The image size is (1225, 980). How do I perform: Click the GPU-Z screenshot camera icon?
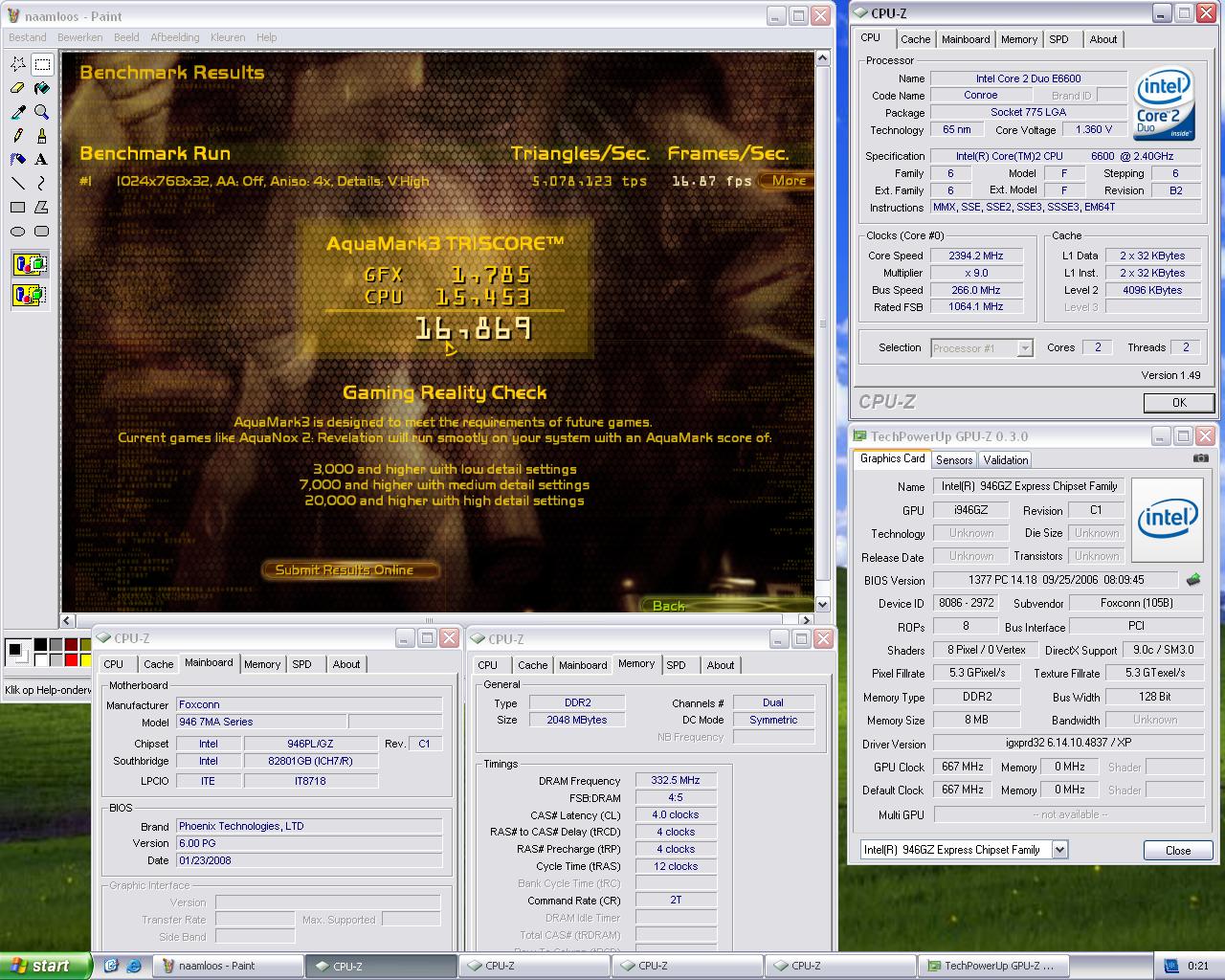1200,458
